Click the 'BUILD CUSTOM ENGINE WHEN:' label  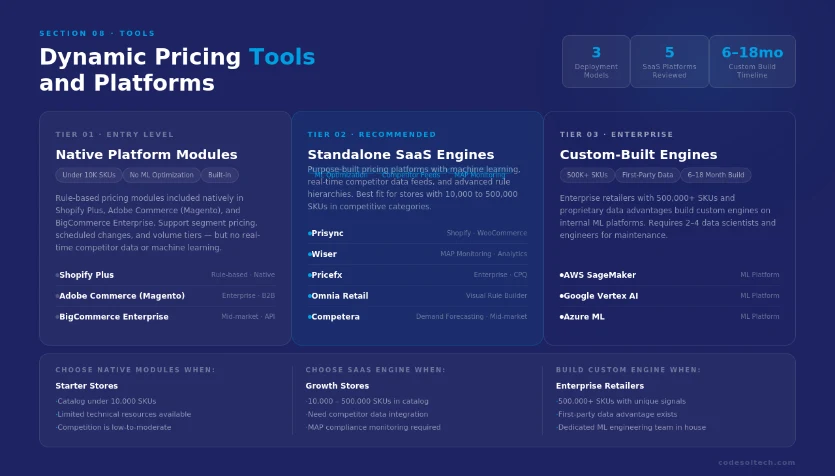(x=628, y=370)
